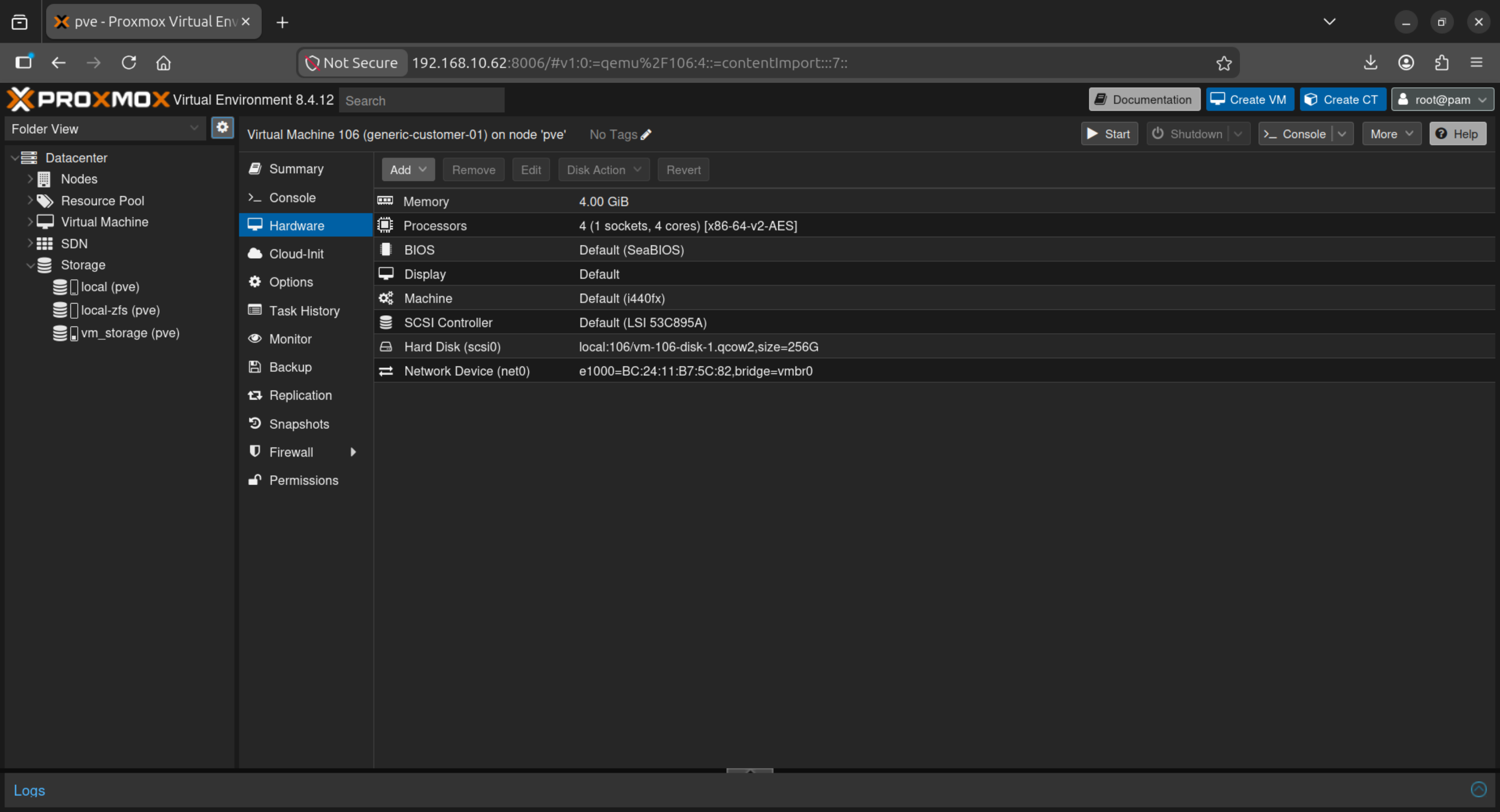This screenshot has height=812, width=1500.
Task: Click the Machine gears icon
Action: click(385, 298)
